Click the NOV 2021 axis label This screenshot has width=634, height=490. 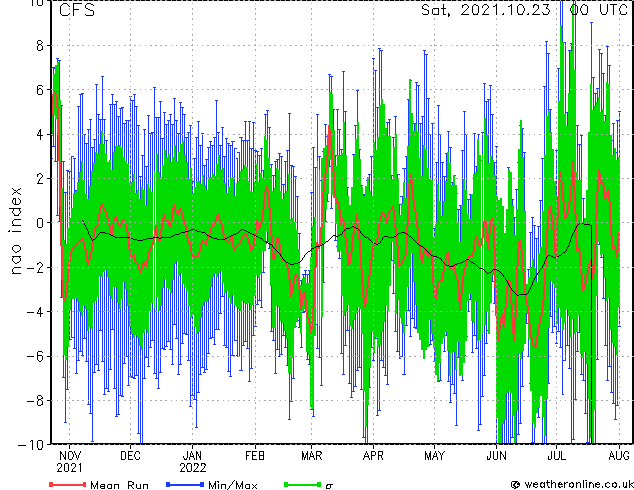click(70, 462)
